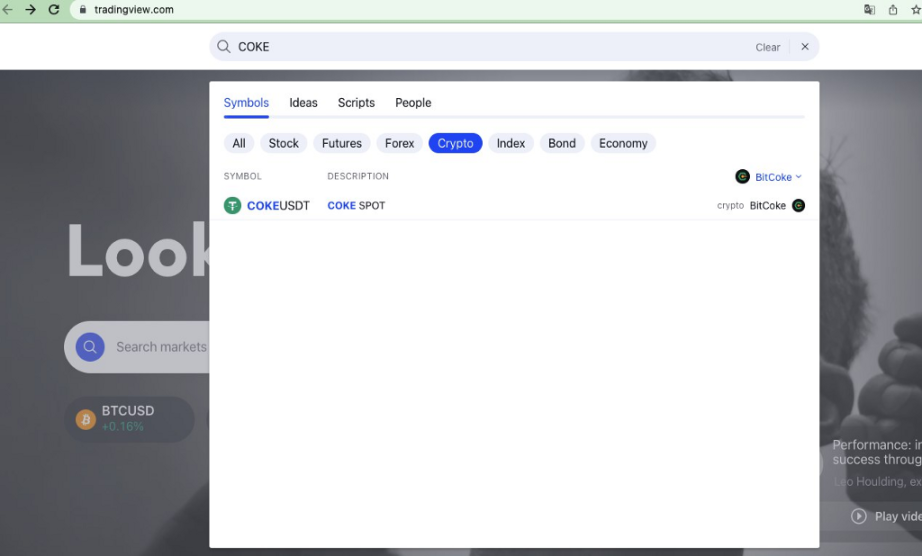This screenshot has width=922, height=556.
Task: Click the BitCoke logo in exchange filter
Action: pos(742,176)
